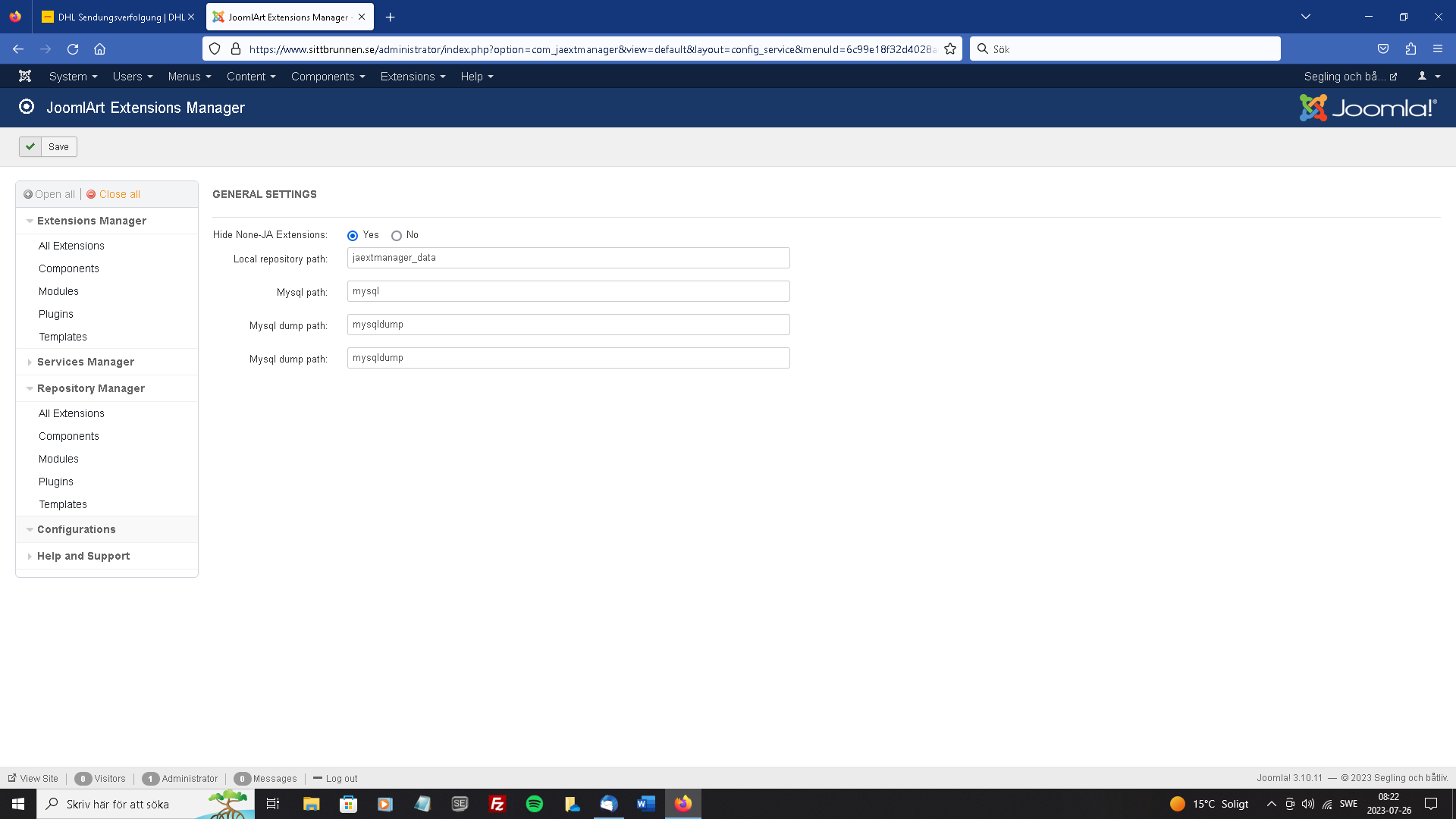Select No for Hide None-JA Extensions

pos(397,236)
